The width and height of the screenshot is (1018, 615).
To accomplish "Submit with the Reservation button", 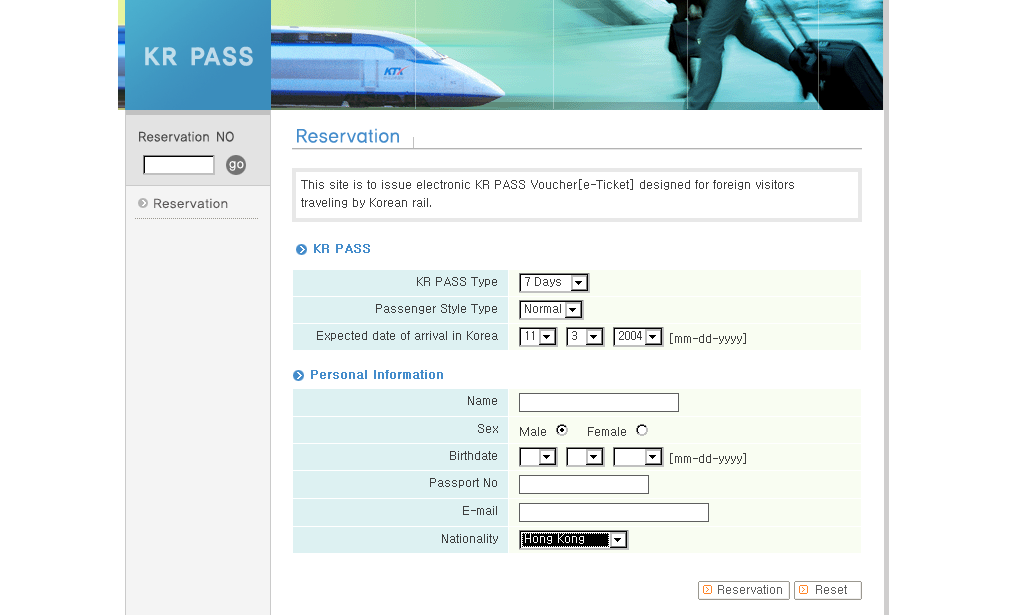I will 743,590.
